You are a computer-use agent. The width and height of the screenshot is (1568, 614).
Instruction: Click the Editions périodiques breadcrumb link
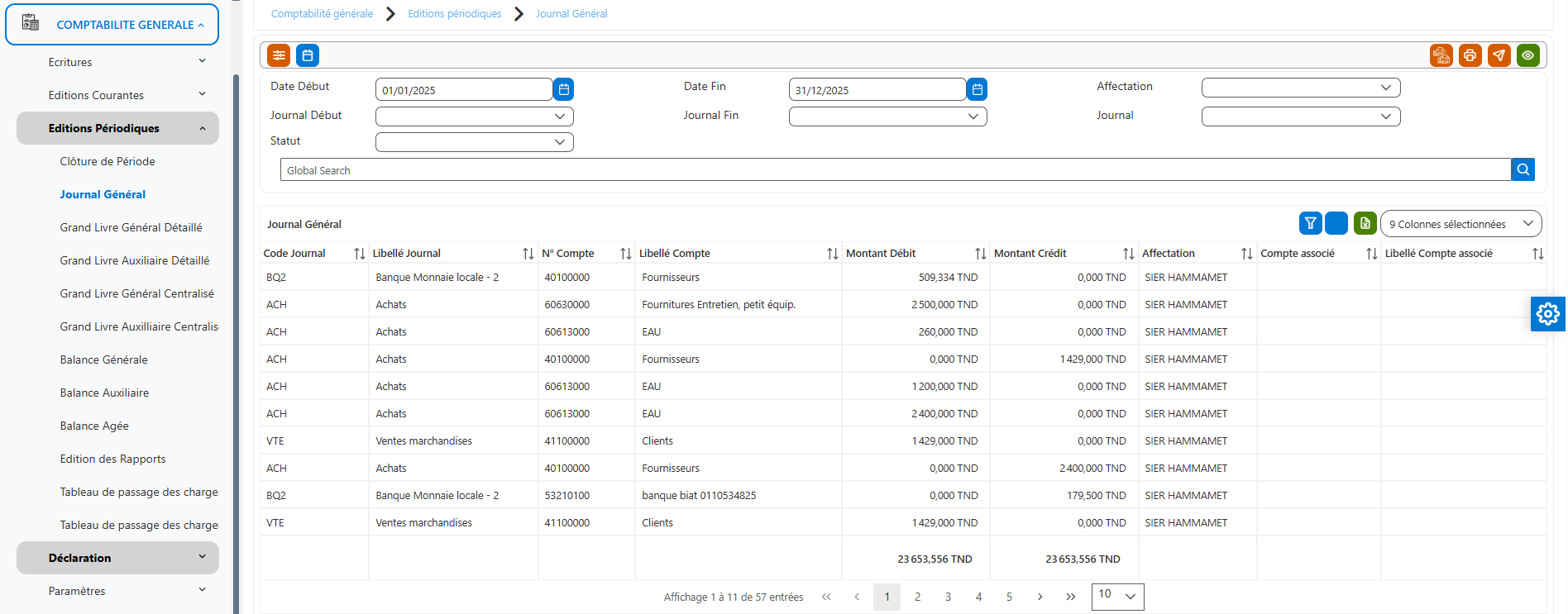(x=455, y=14)
